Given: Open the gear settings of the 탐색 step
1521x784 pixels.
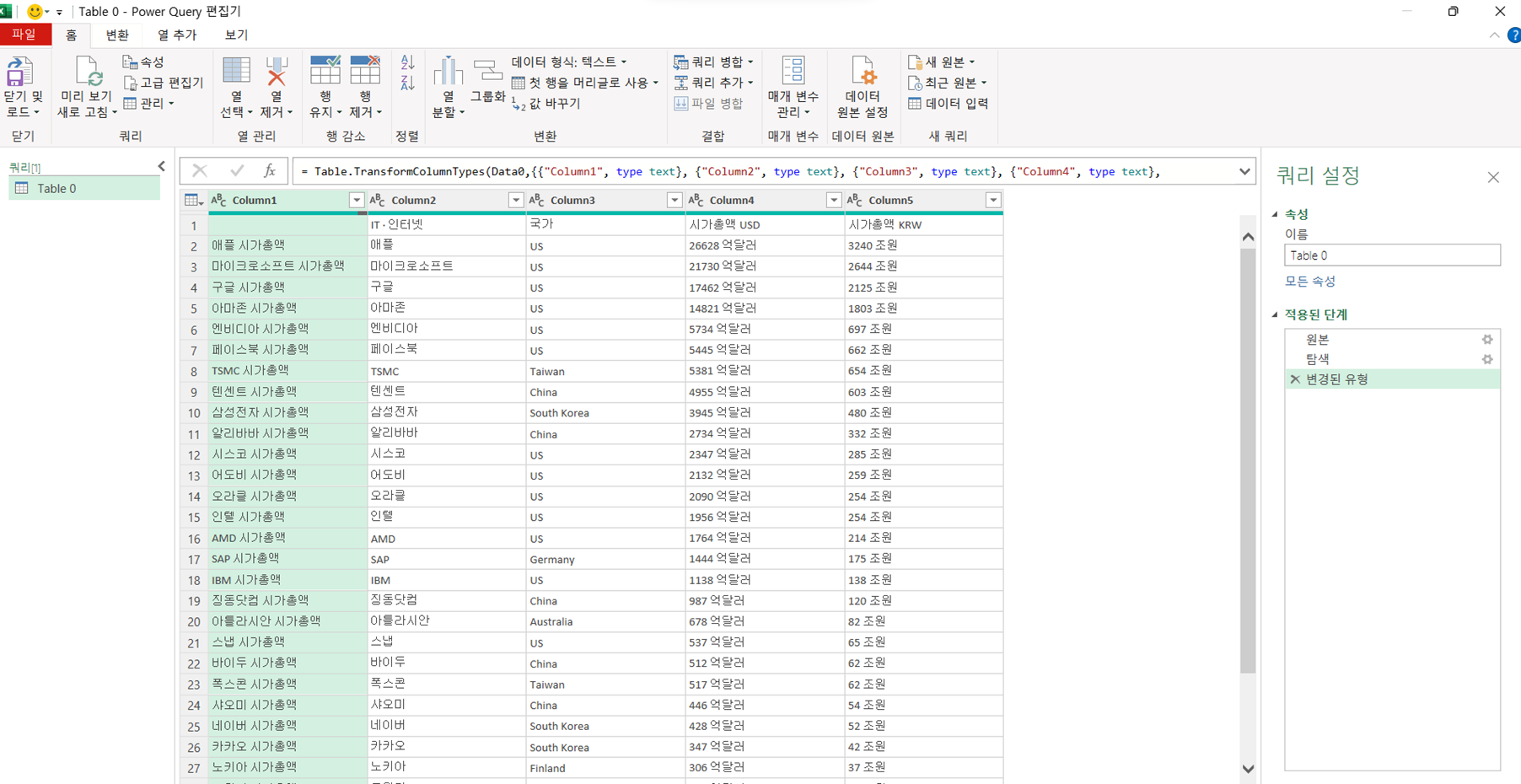Looking at the screenshot, I should pos(1487,359).
